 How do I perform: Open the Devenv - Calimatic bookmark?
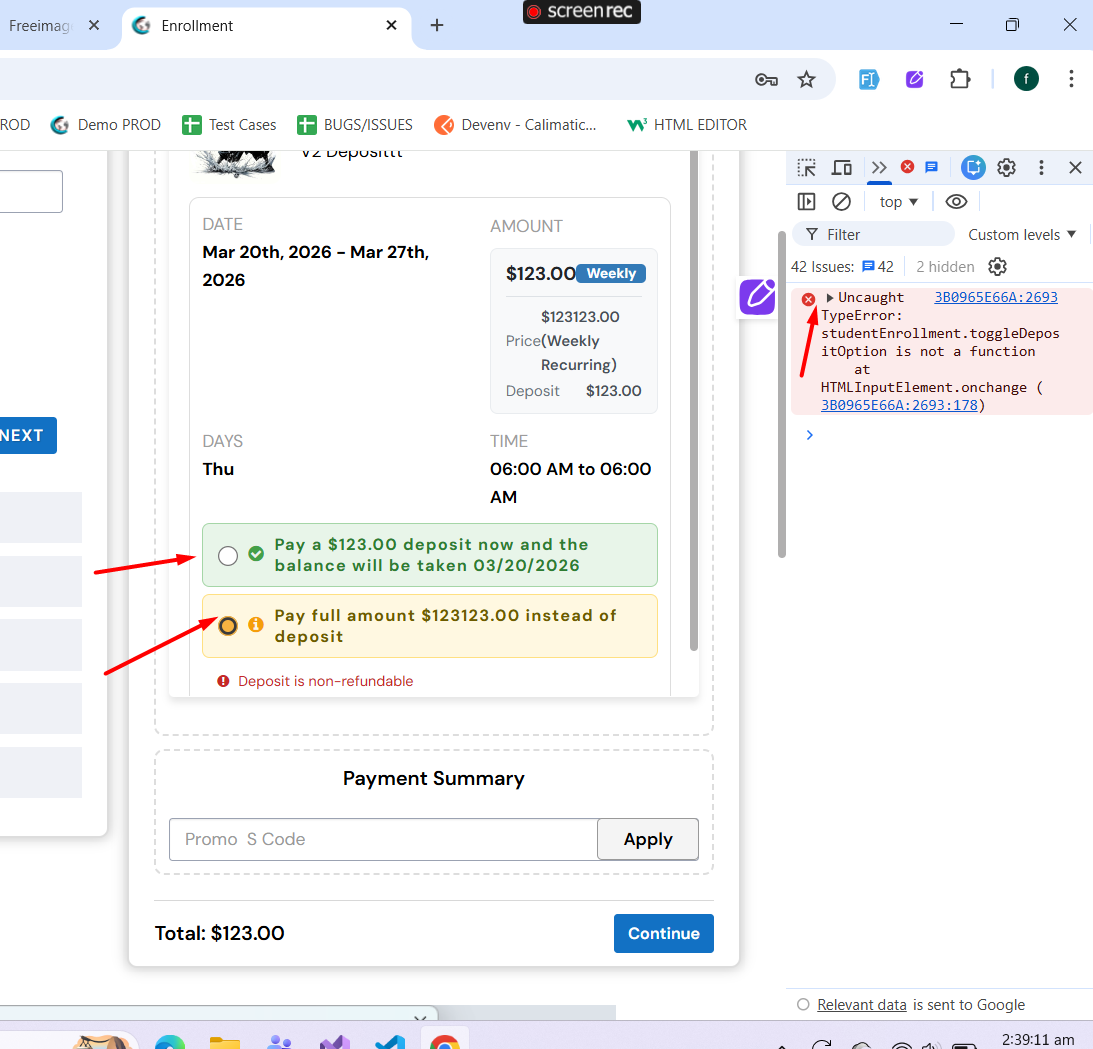(515, 125)
